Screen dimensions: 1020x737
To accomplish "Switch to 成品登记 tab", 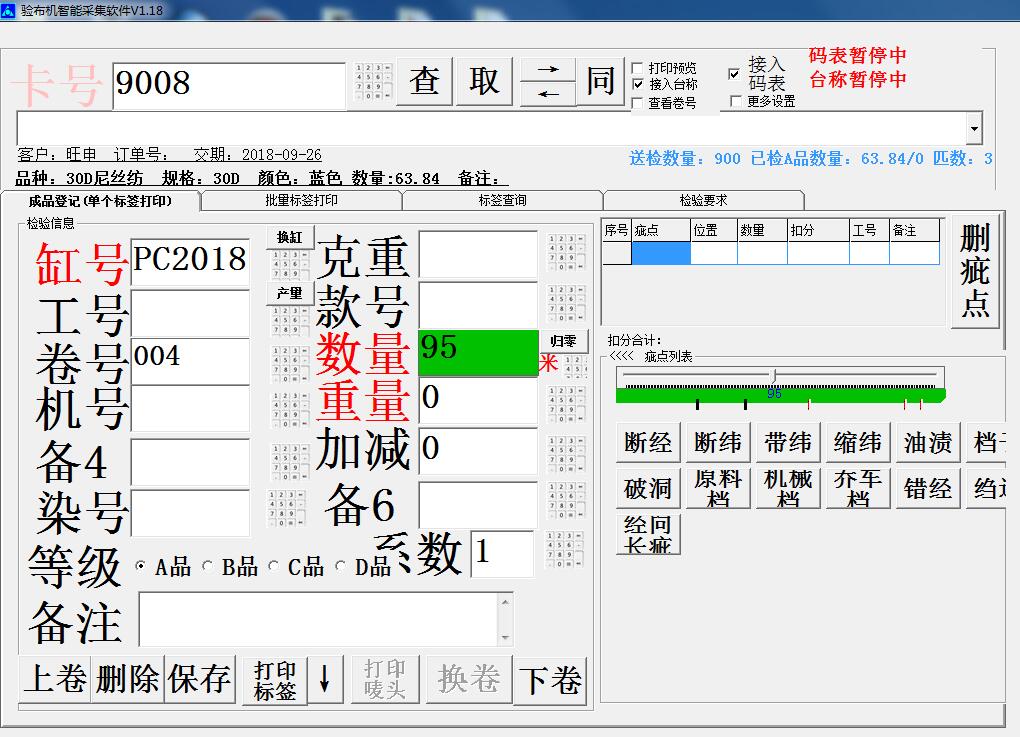I will (101, 201).
